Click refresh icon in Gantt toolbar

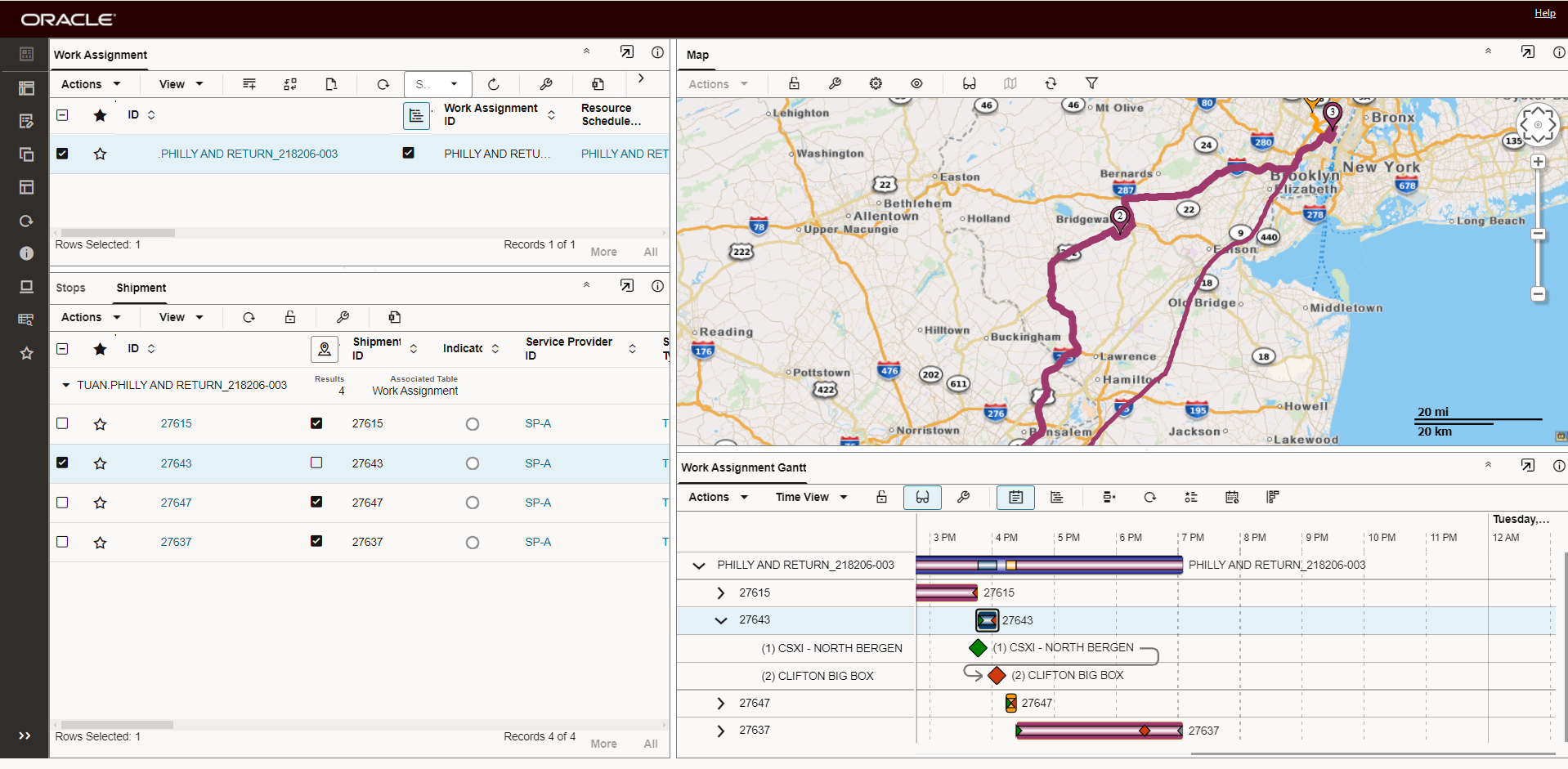click(1149, 497)
